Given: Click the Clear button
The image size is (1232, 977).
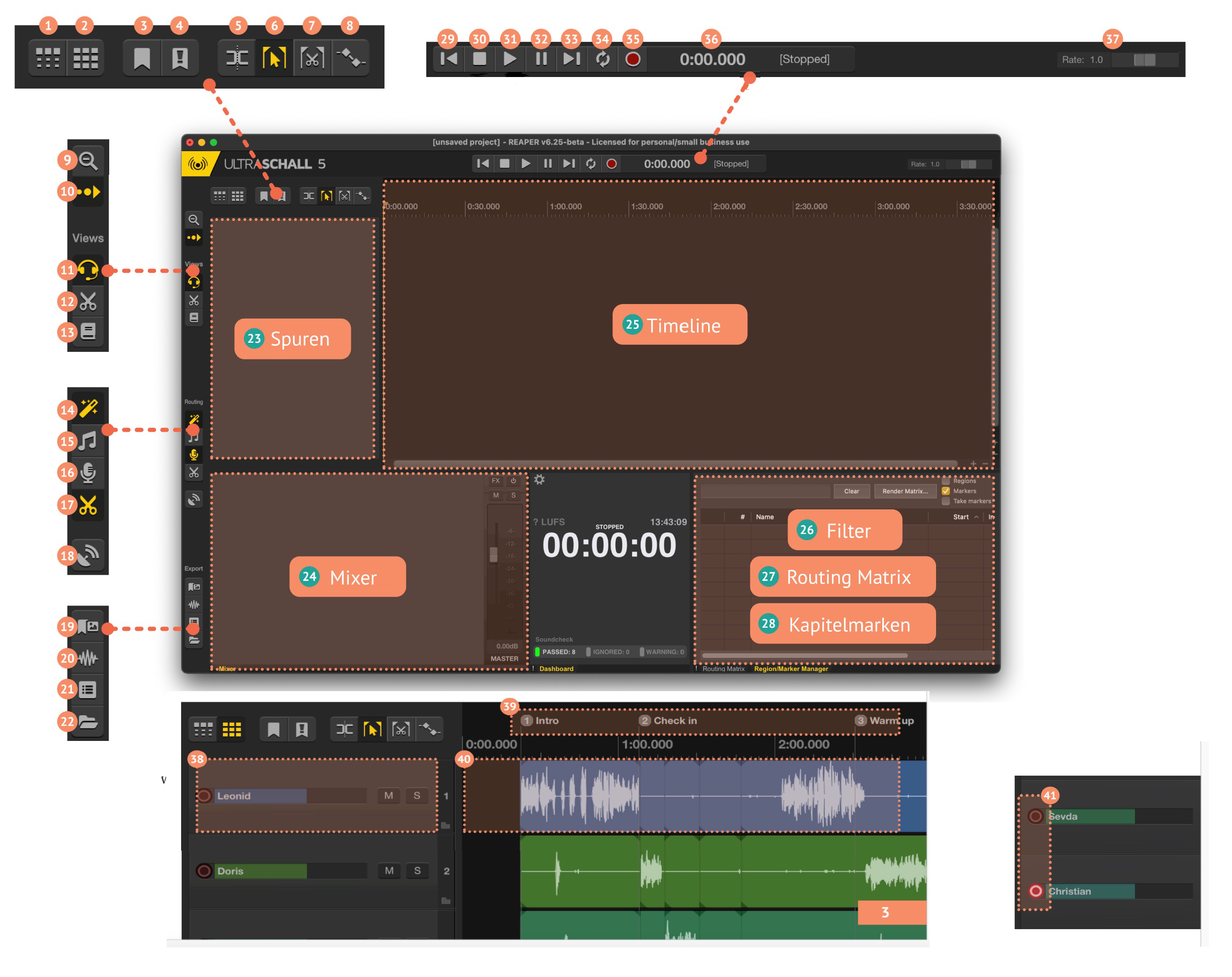Looking at the screenshot, I should coord(852,491).
